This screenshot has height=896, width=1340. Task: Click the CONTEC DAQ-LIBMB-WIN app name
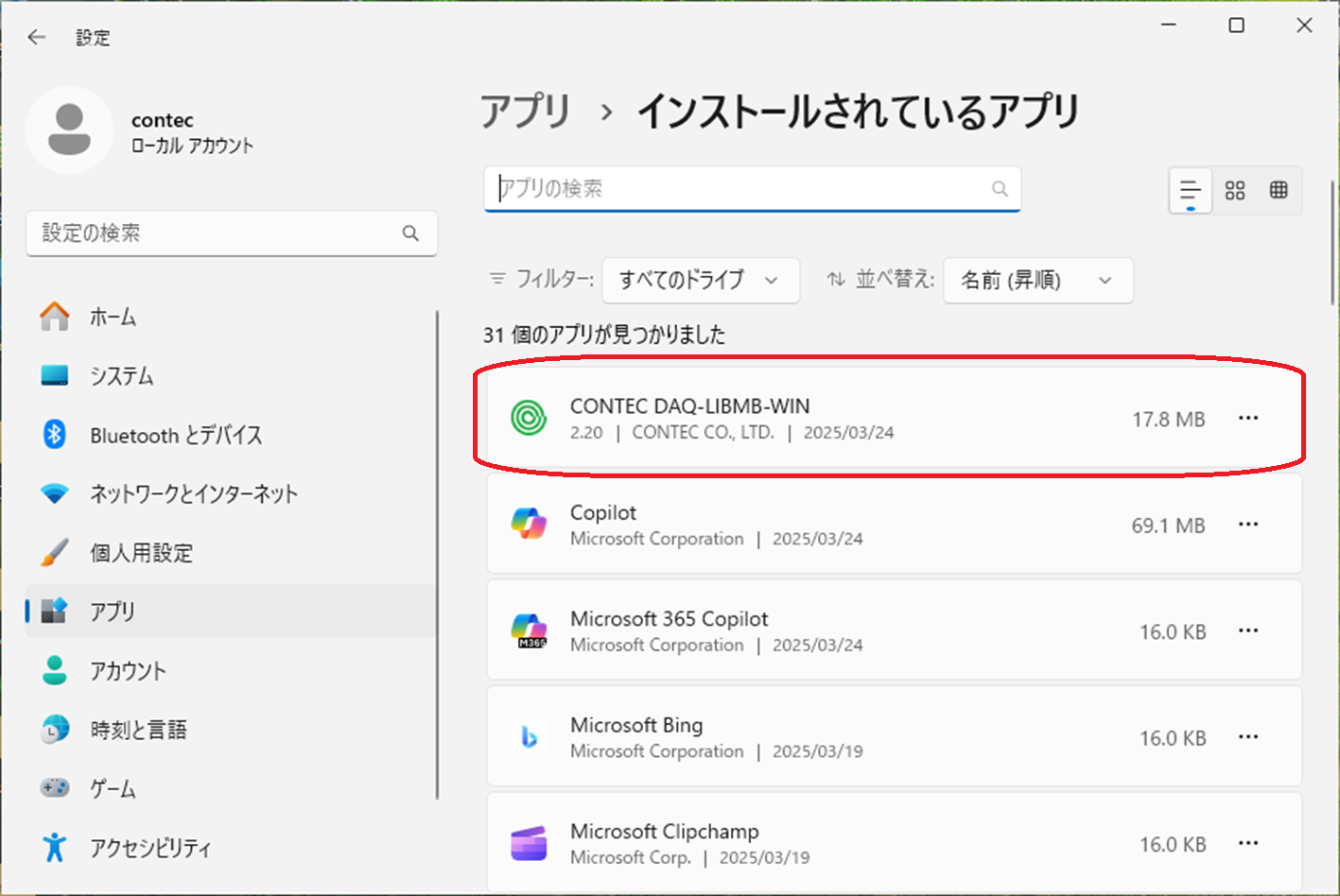(689, 406)
